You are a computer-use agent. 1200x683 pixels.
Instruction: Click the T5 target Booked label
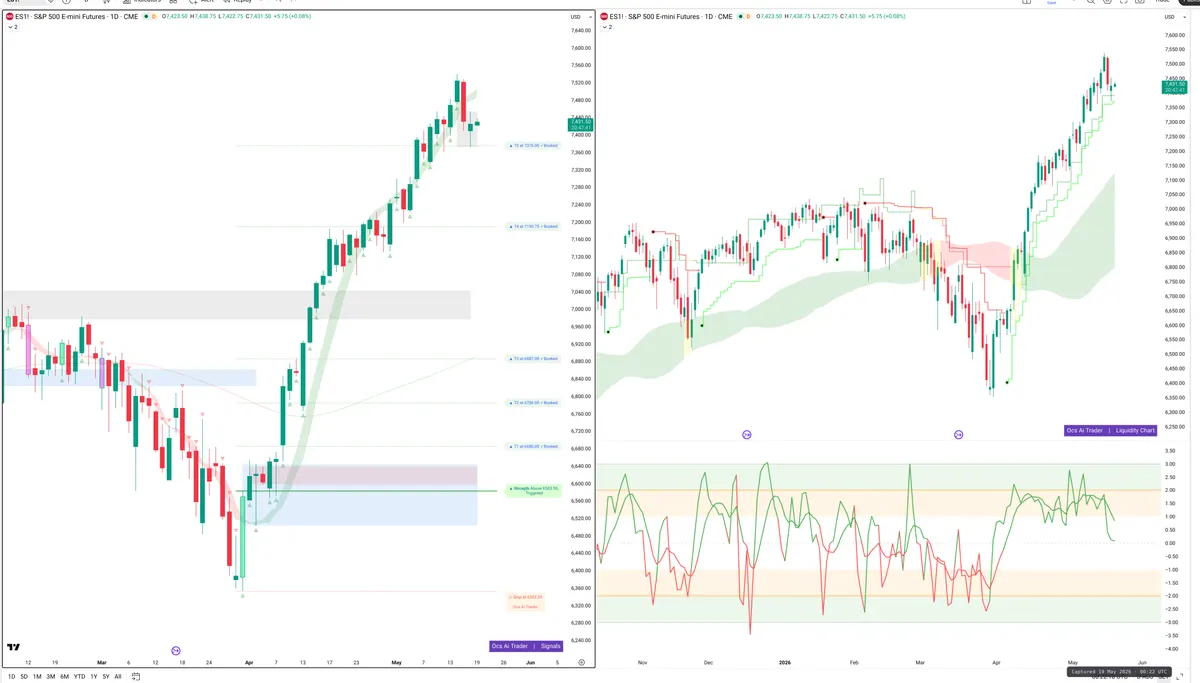pyautogui.click(x=535, y=146)
